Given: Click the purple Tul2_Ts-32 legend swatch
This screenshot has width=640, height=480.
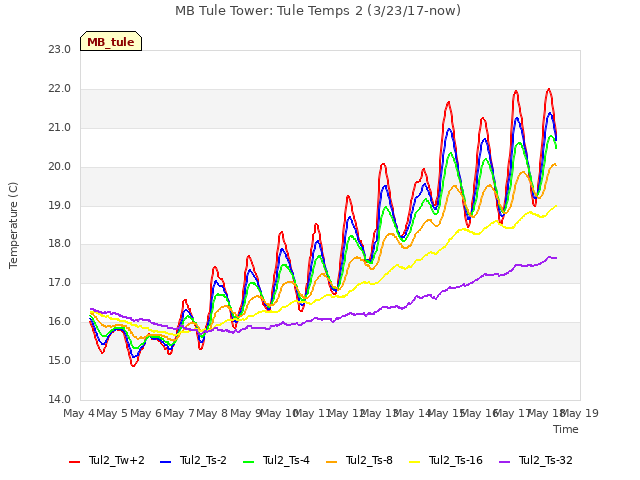Looking at the screenshot, I should (x=505, y=462).
